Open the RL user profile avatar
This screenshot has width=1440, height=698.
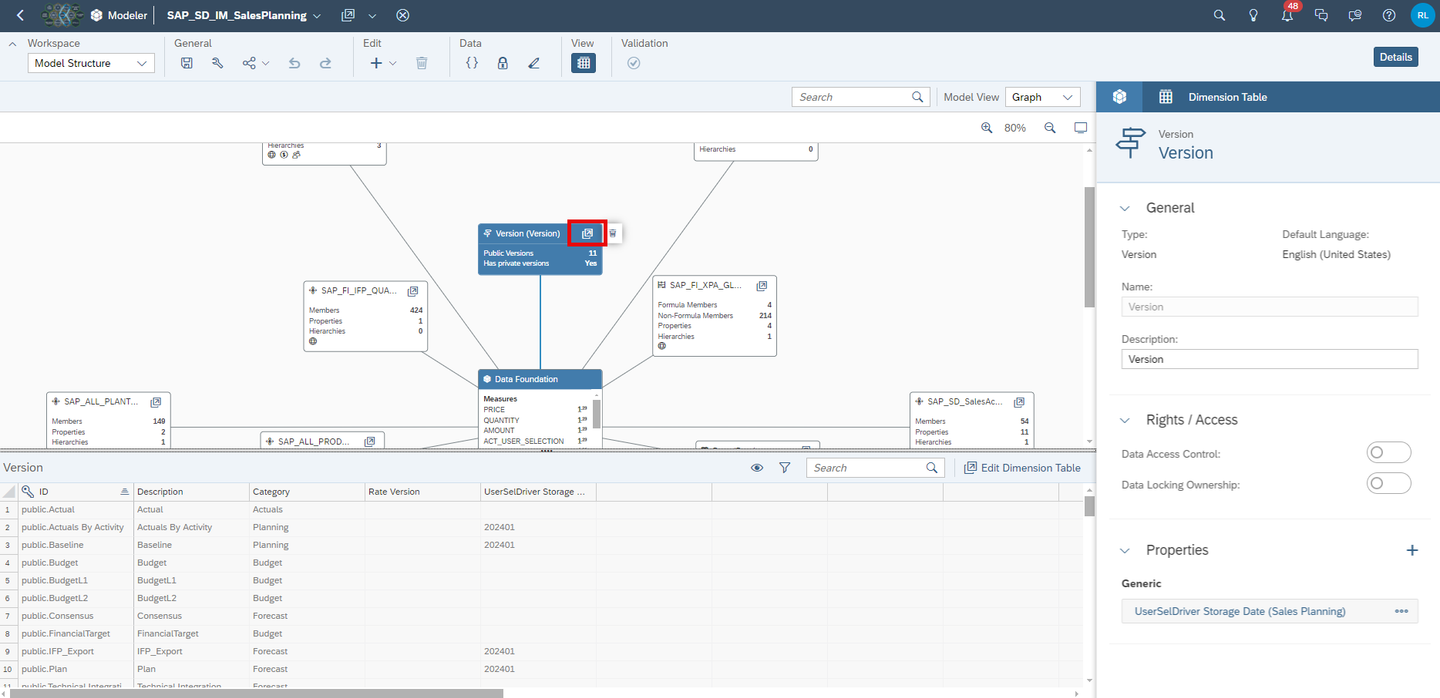click(x=1422, y=15)
